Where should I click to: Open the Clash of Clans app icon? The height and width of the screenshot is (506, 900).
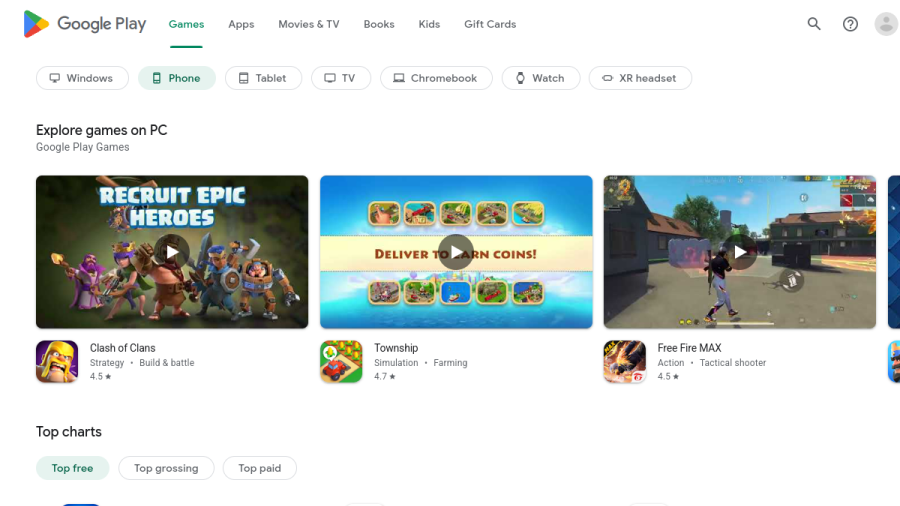click(x=57, y=361)
